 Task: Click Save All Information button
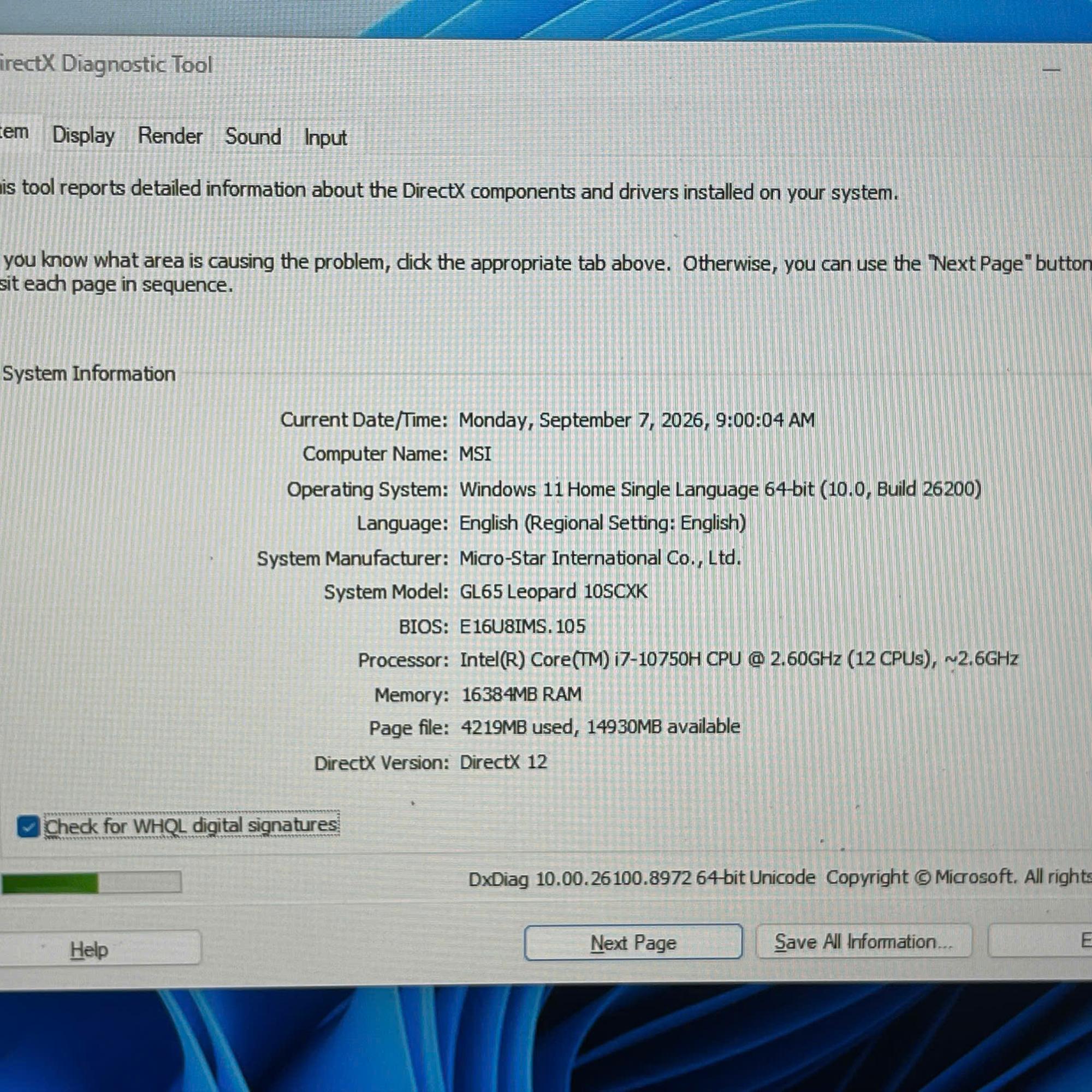click(864, 942)
